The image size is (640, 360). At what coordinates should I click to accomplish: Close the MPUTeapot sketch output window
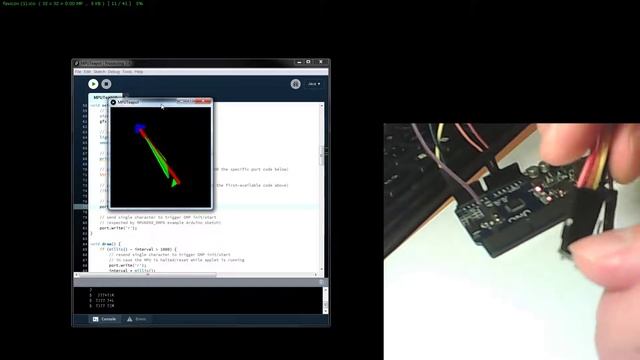coord(203,101)
